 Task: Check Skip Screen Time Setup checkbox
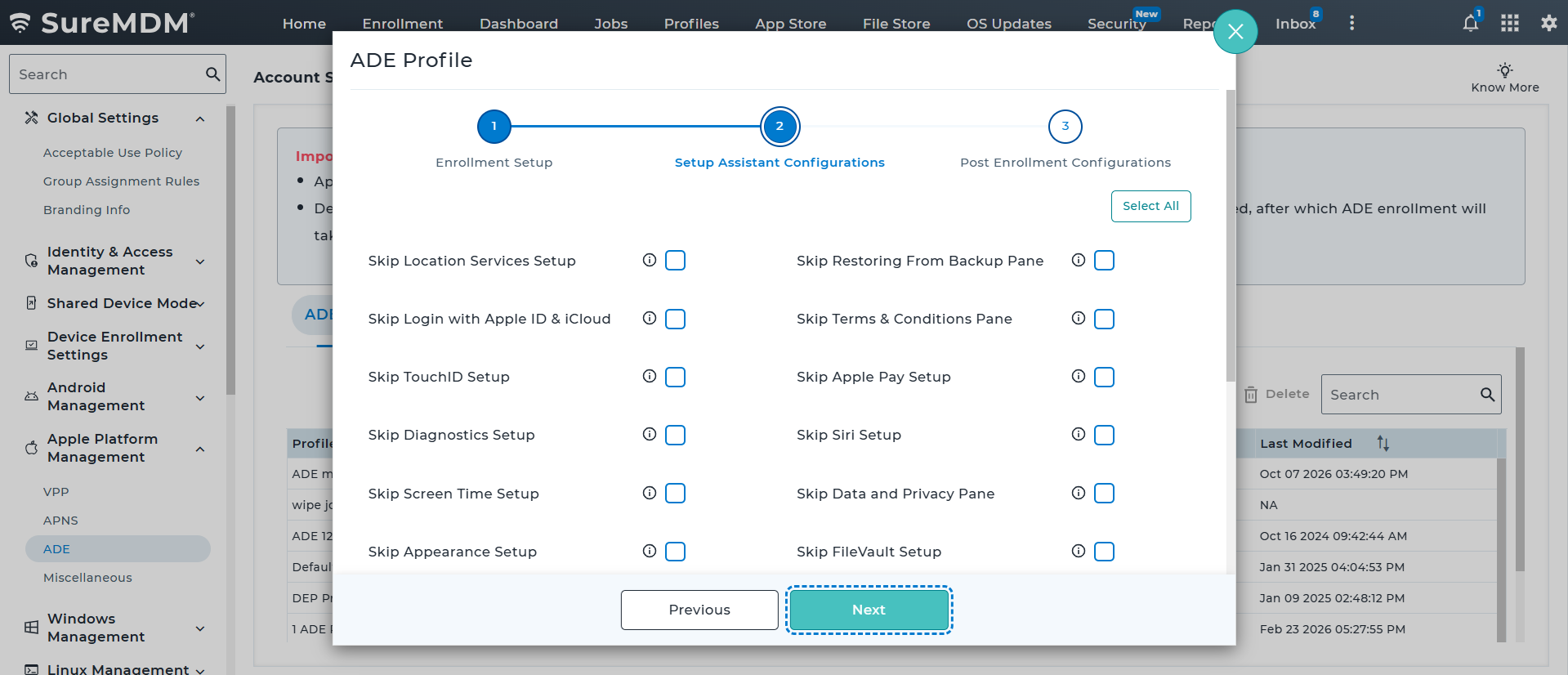tap(676, 494)
